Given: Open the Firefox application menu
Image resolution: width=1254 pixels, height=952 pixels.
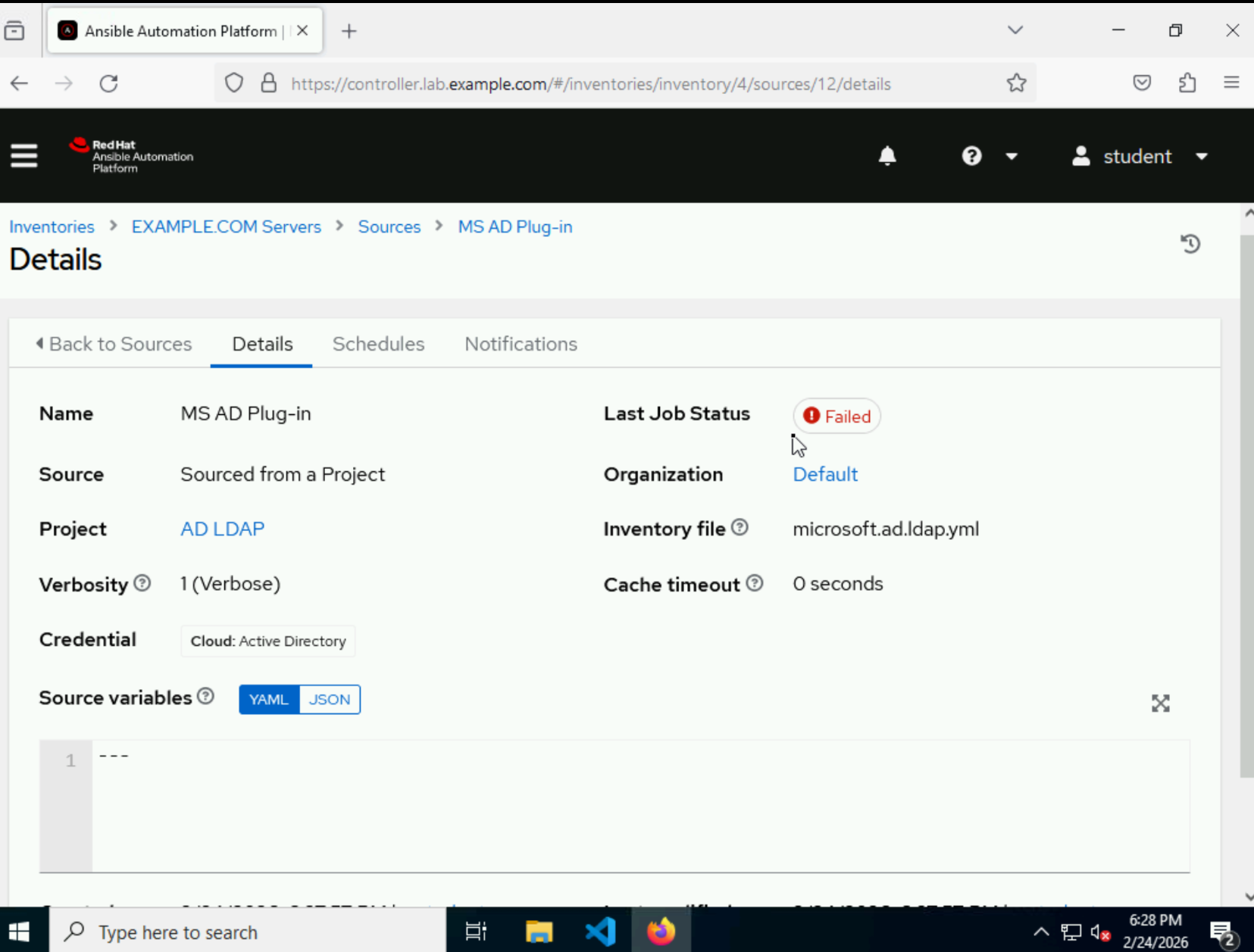Looking at the screenshot, I should click(x=1231, y=83).
